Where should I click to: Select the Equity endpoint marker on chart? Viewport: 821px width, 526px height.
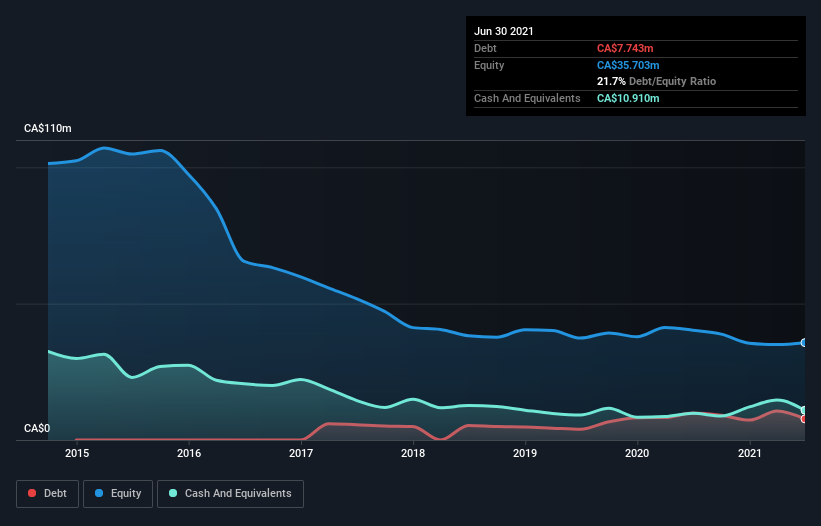[x=804, y=343]
